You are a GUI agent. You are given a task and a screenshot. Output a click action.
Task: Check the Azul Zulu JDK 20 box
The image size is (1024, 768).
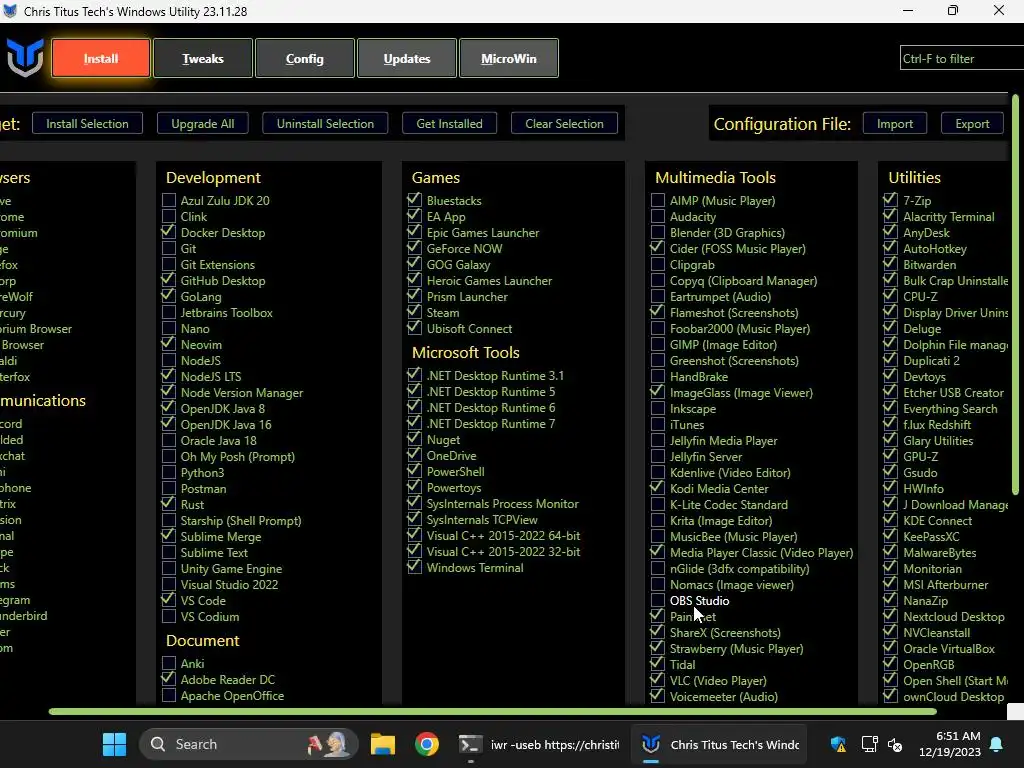[168, 200]
